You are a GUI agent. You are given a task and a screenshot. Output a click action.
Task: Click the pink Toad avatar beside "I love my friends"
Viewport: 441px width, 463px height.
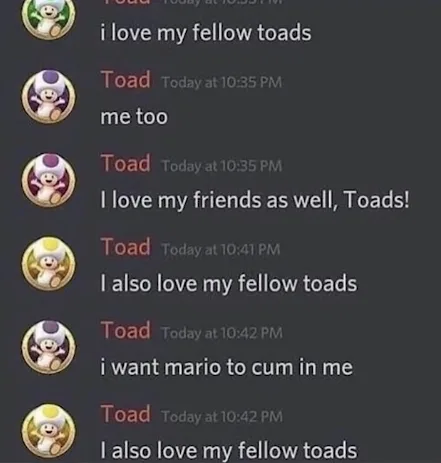[49, 180]
